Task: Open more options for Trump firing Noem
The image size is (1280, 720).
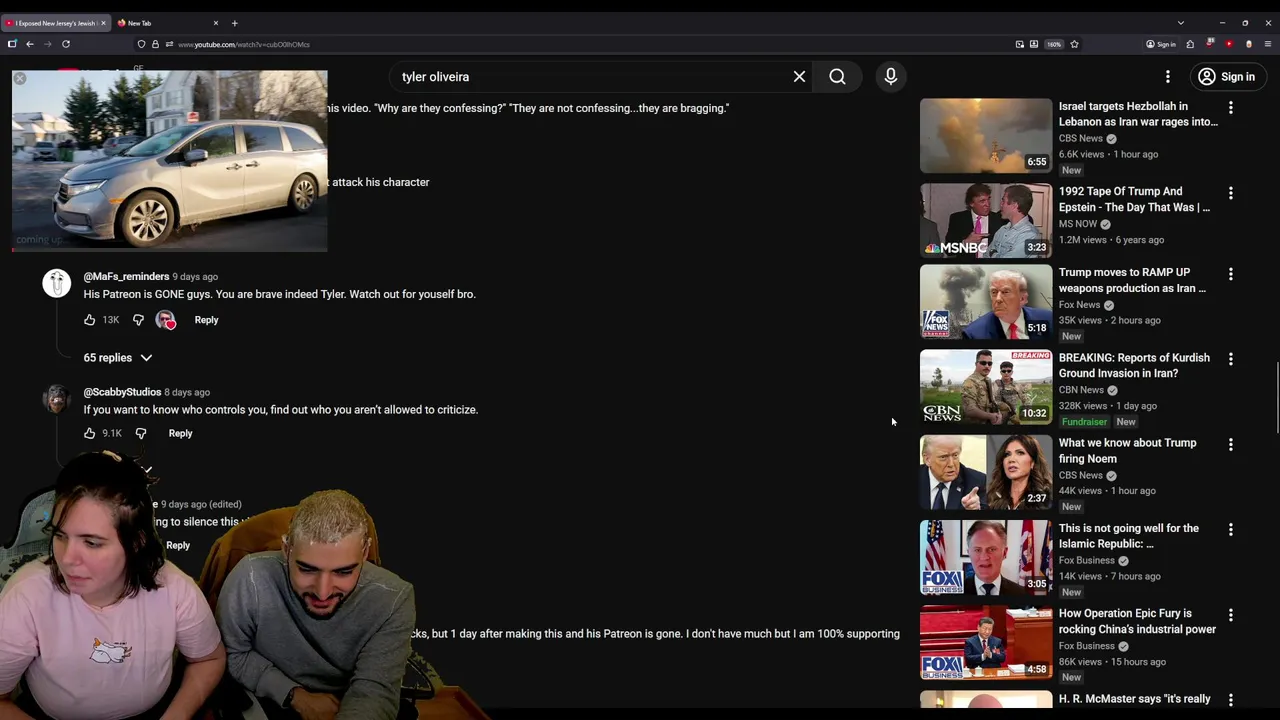Action: [x=1231, y=444]
